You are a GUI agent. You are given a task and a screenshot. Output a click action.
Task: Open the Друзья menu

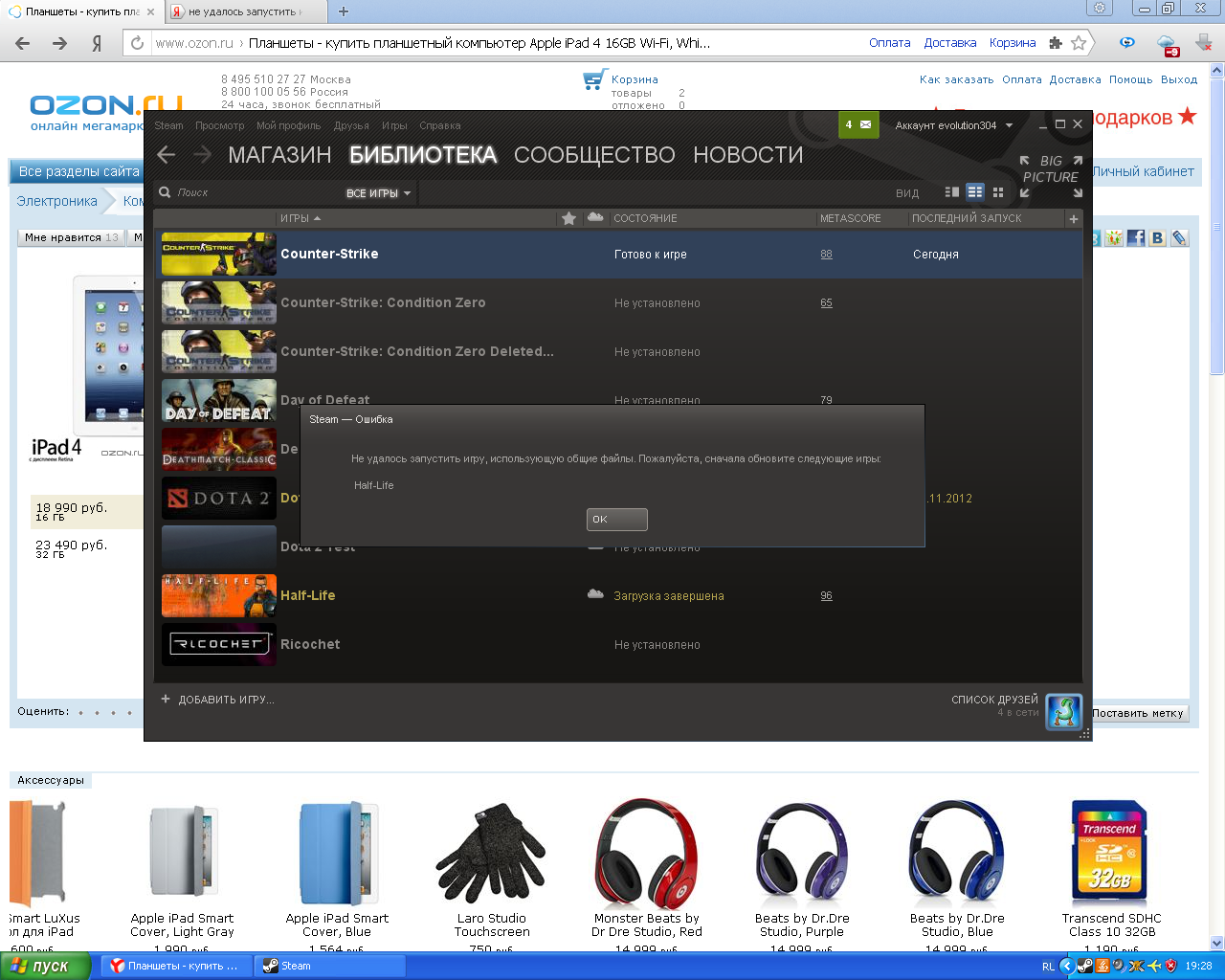click(x=351, y=125)
